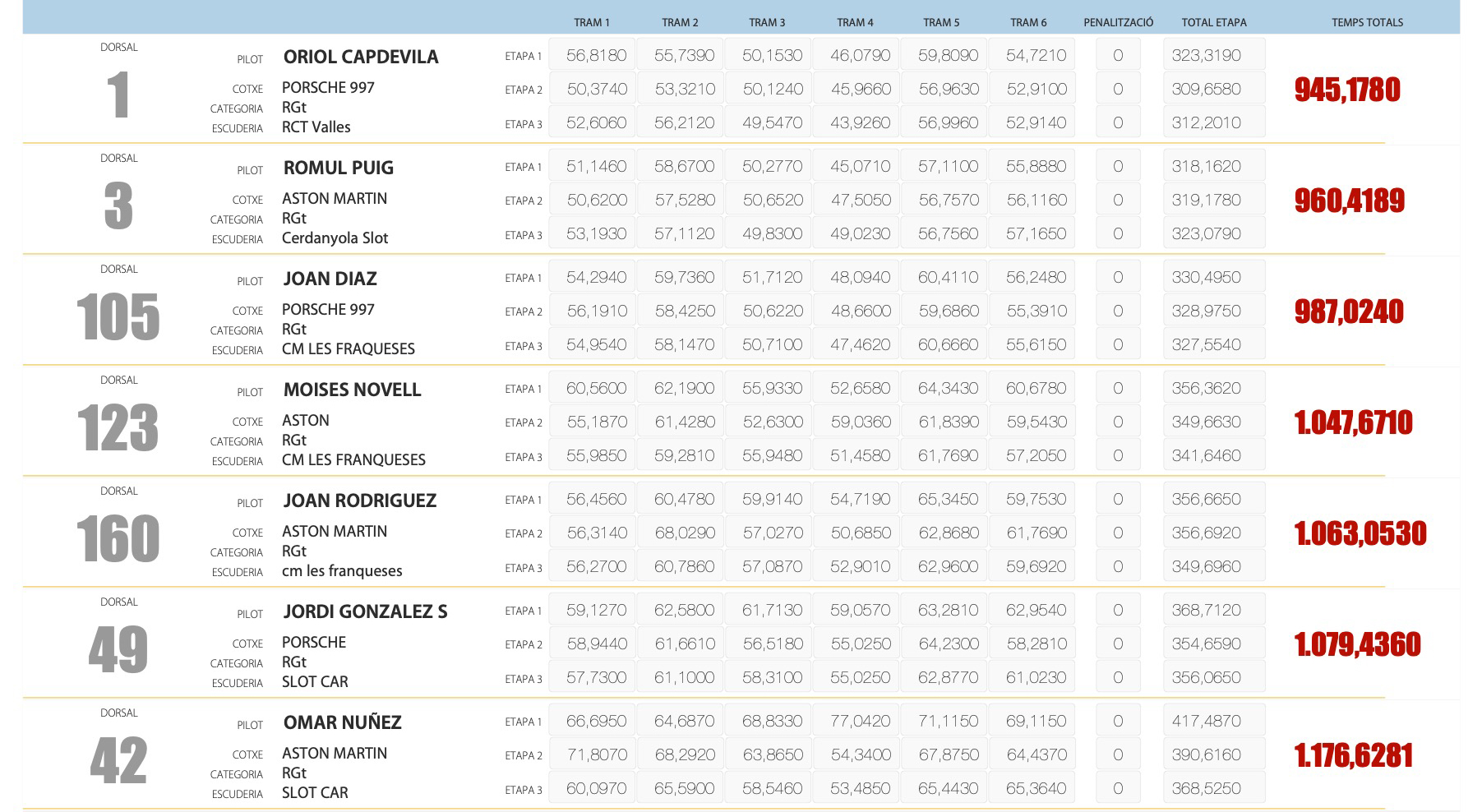
Task: Click the TRAM 5 column header
Action: (x=941, y=22)
